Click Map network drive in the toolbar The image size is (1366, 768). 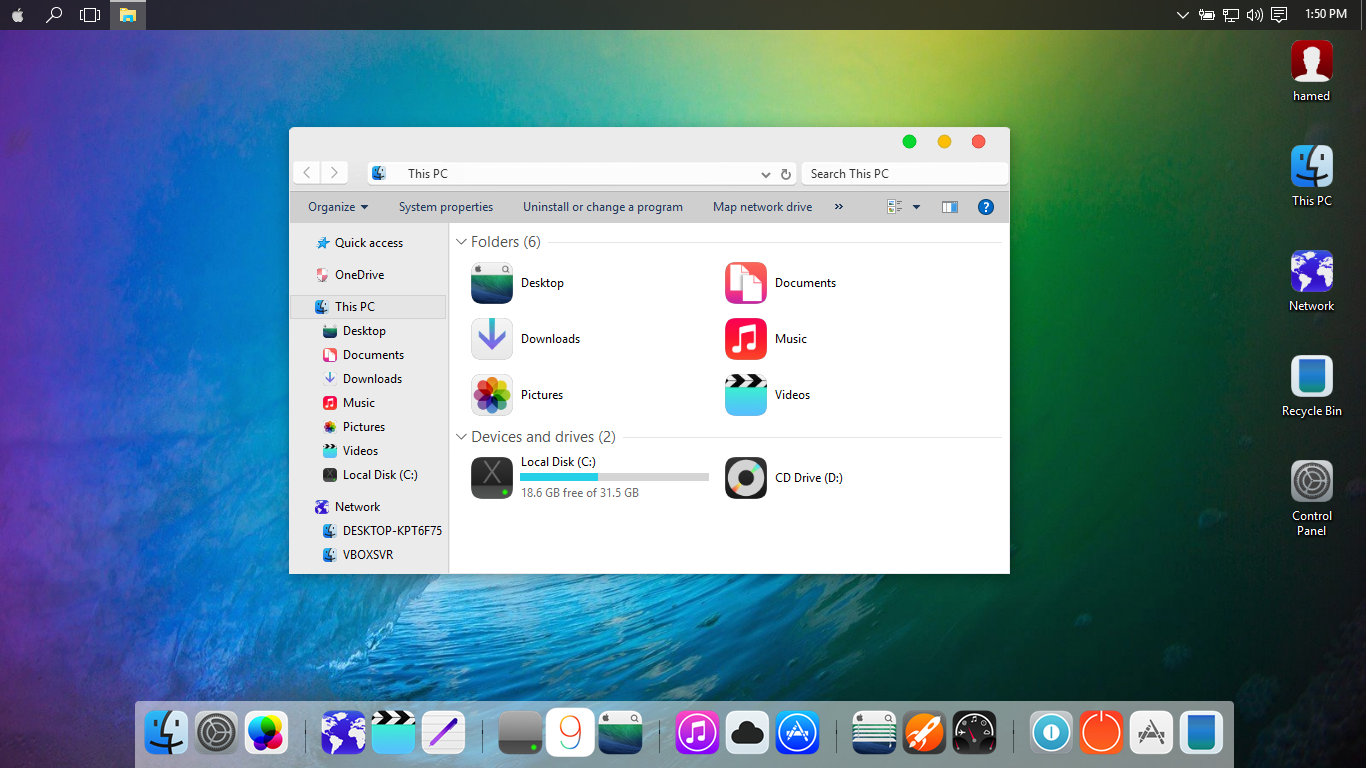762,207
